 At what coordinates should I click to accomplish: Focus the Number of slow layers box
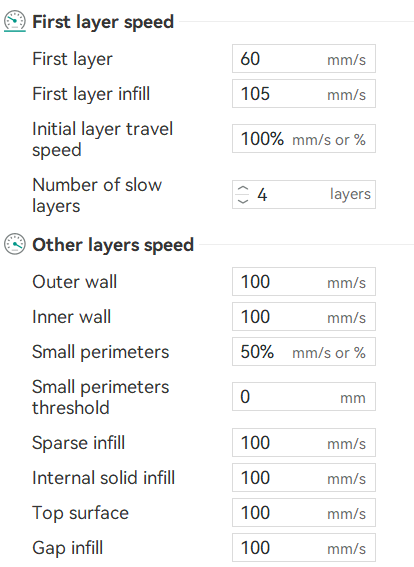[x=304, y=195]
